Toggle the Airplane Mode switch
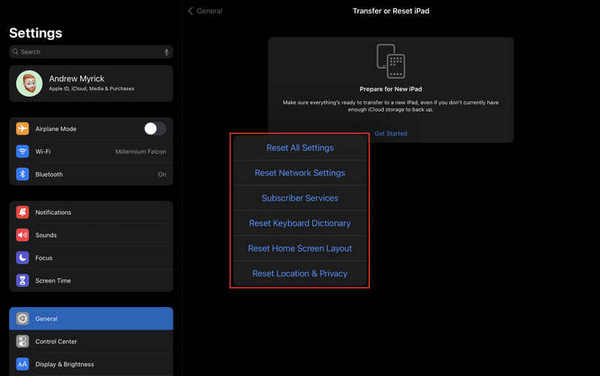600x376 pixels. (x=155, y=129)
